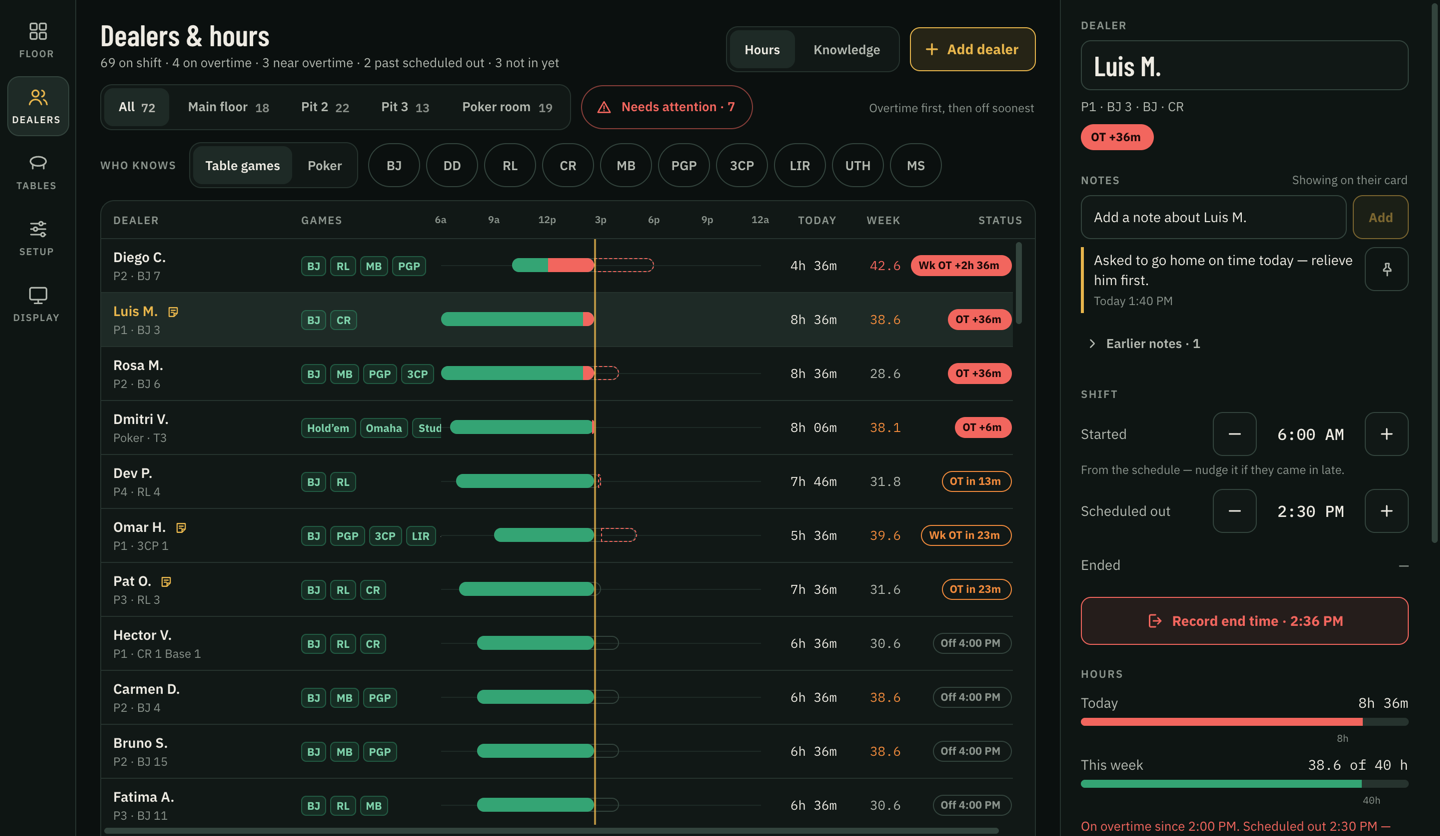Switch to the Hours view toggle
Screen dimensions: 1440x836
pyautogui.click(x=762, y=49)
